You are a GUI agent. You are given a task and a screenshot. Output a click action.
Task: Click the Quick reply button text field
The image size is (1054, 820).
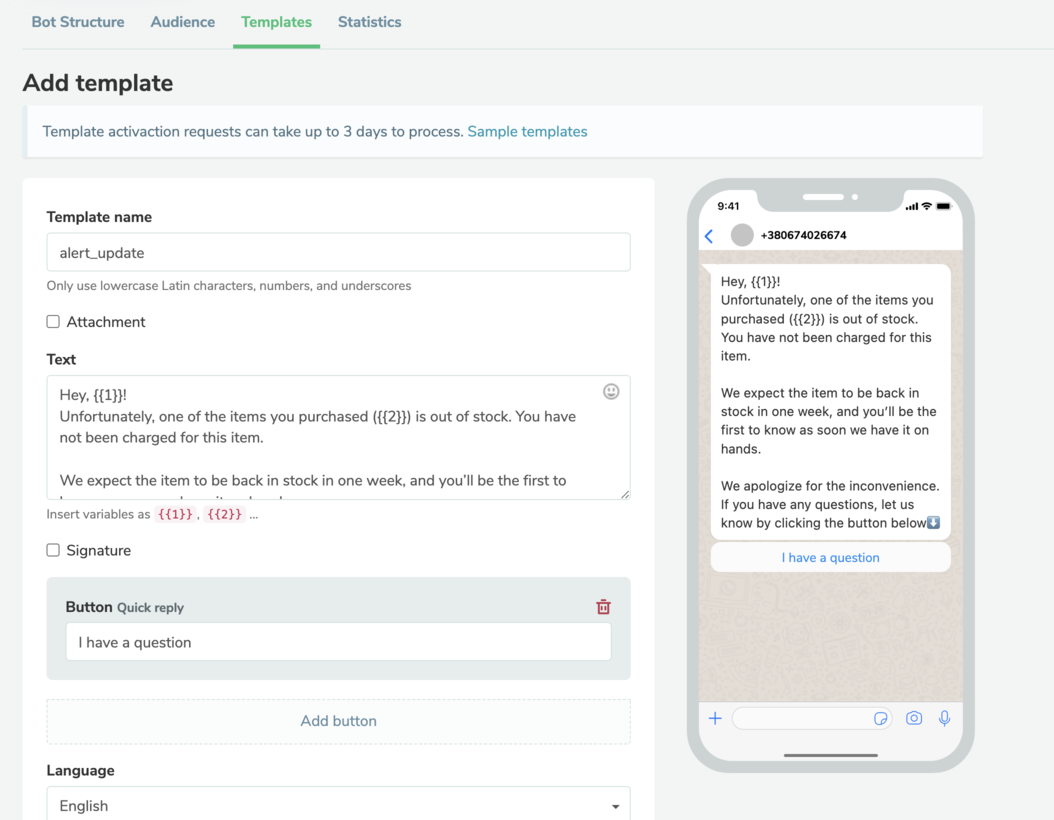(x=338, y=642)
